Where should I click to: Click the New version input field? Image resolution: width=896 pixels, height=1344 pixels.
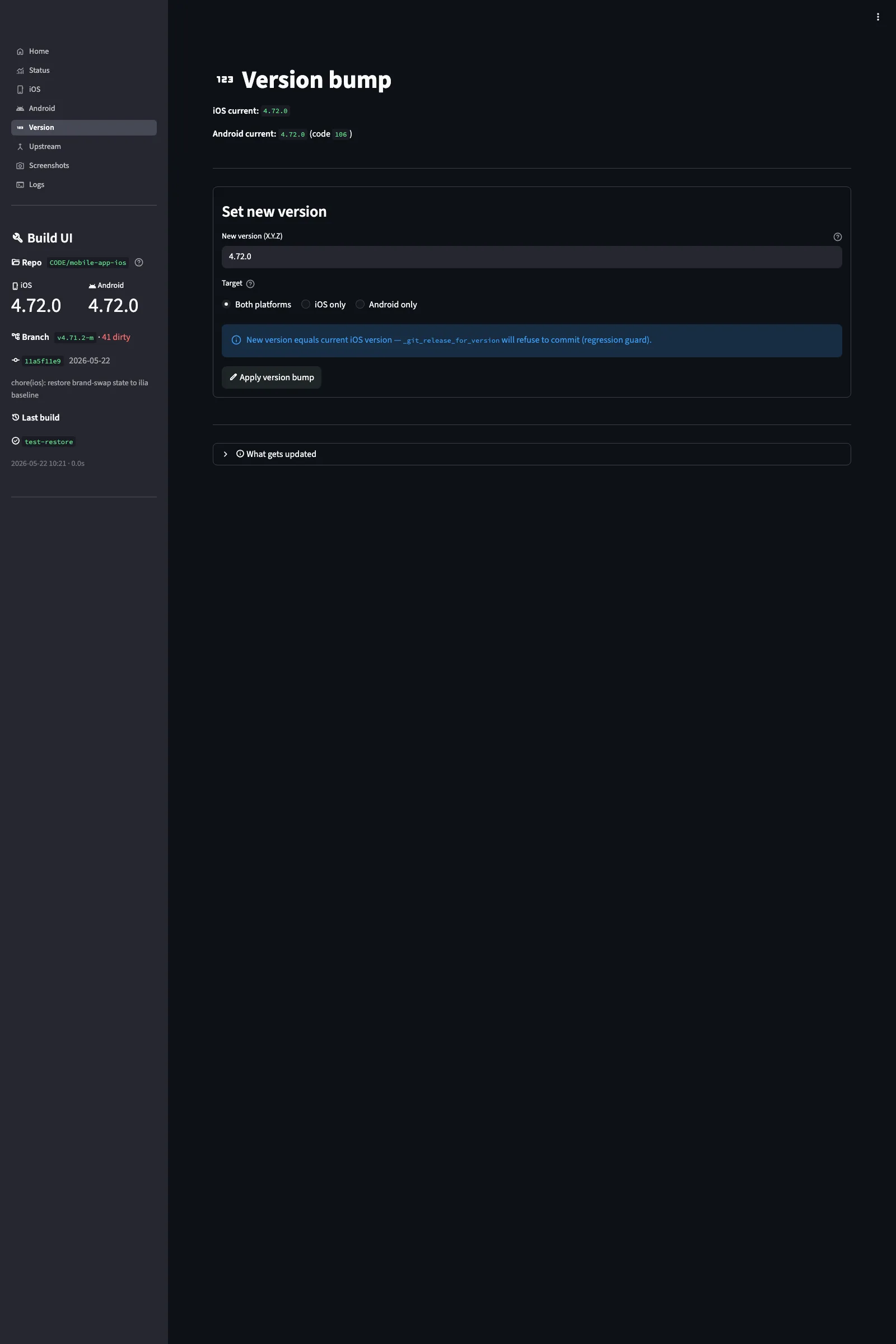(531, 256)
